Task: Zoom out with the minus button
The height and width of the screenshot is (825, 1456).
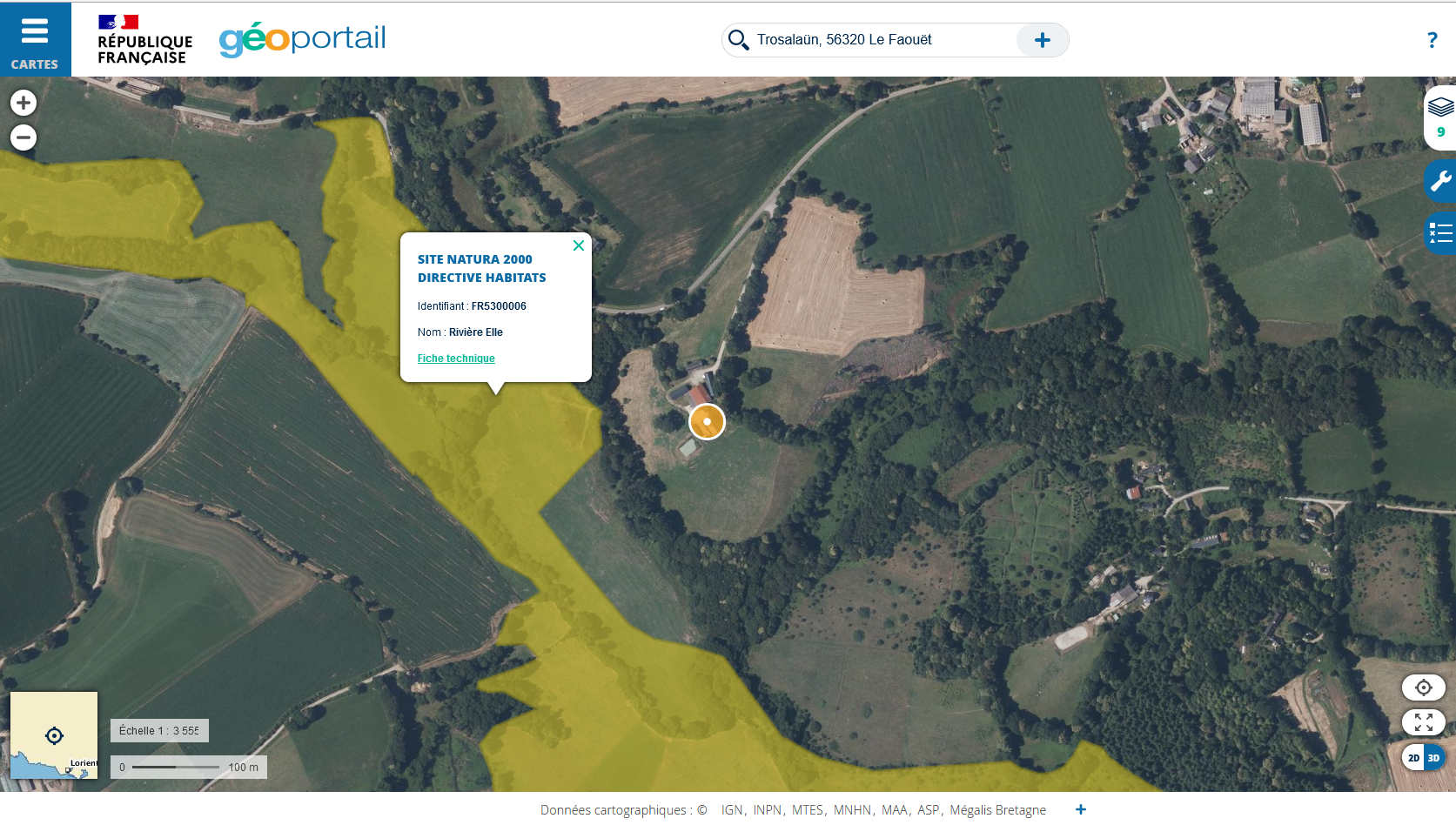Action: (x=23, y=137)
